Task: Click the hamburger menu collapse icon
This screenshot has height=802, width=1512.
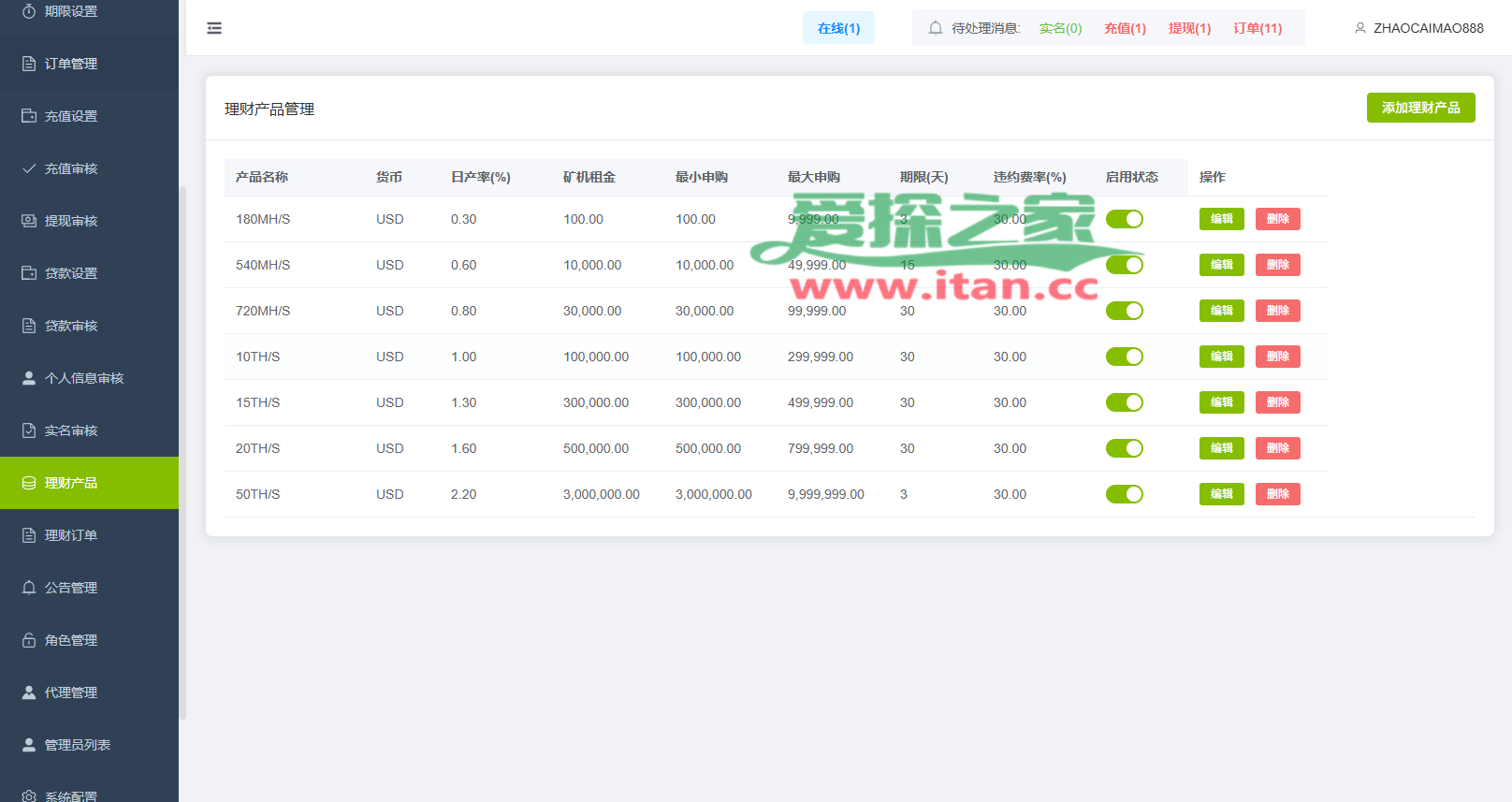Action: [x=214, y=28]
